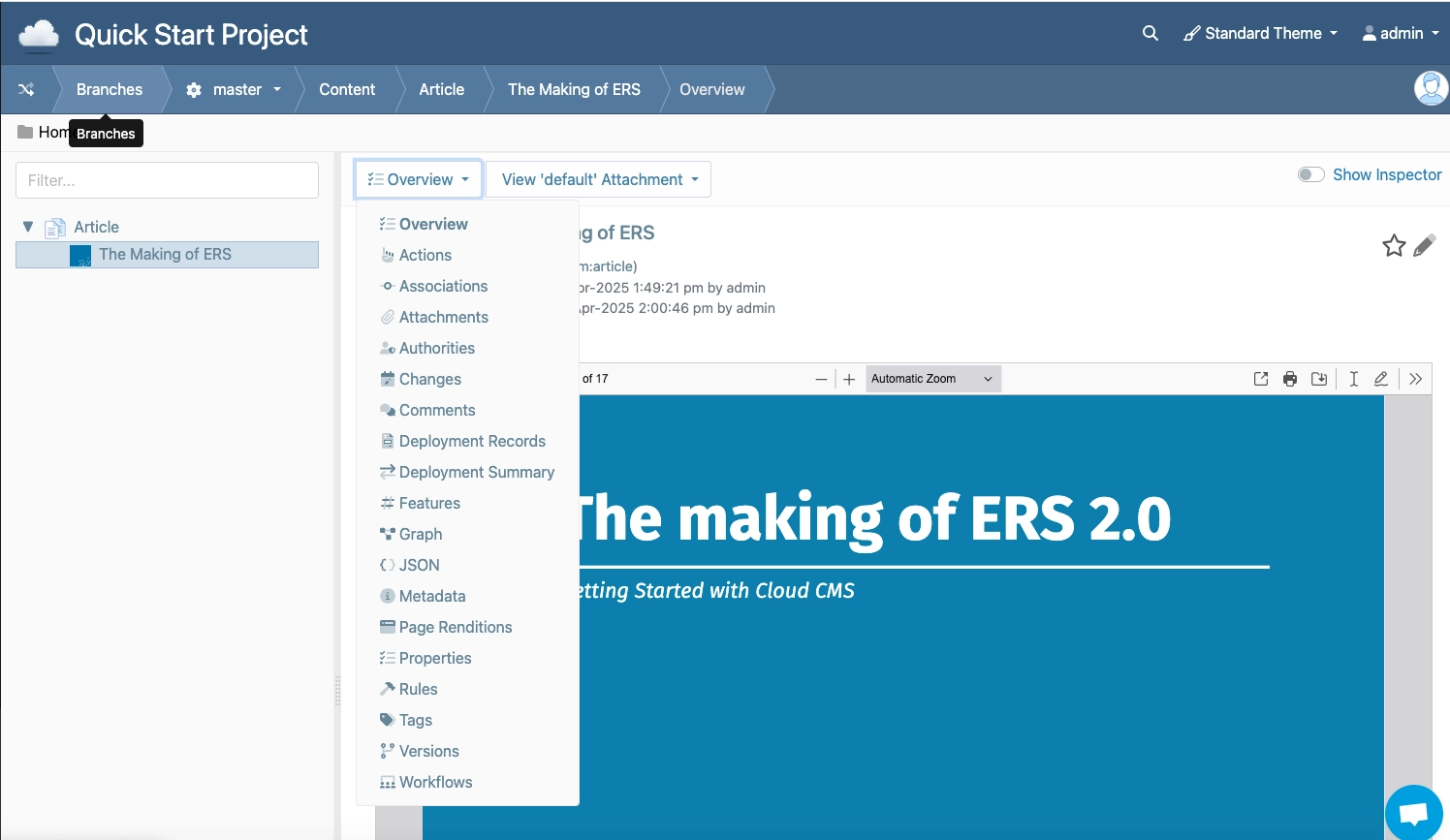Click the shuffle icon in breadcrumb bar

click(x=26, y=89)
